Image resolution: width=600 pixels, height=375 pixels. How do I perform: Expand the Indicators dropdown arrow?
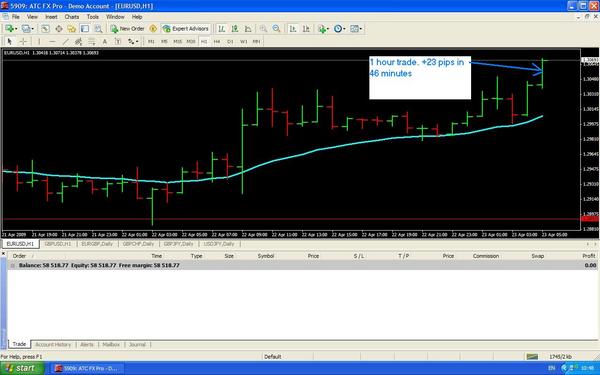tap(328, 29)
